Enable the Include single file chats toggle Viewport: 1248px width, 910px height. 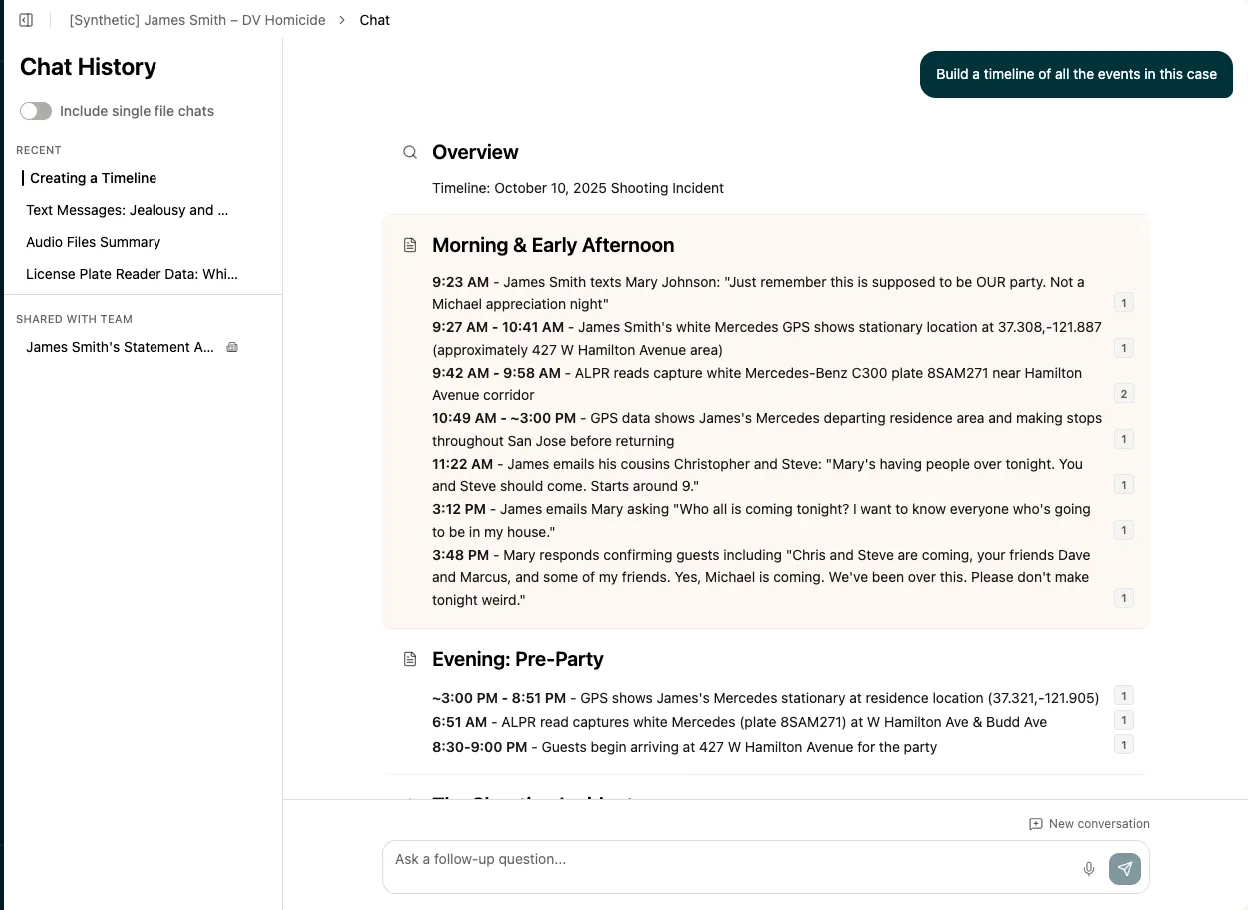click(x=36, y=111)
